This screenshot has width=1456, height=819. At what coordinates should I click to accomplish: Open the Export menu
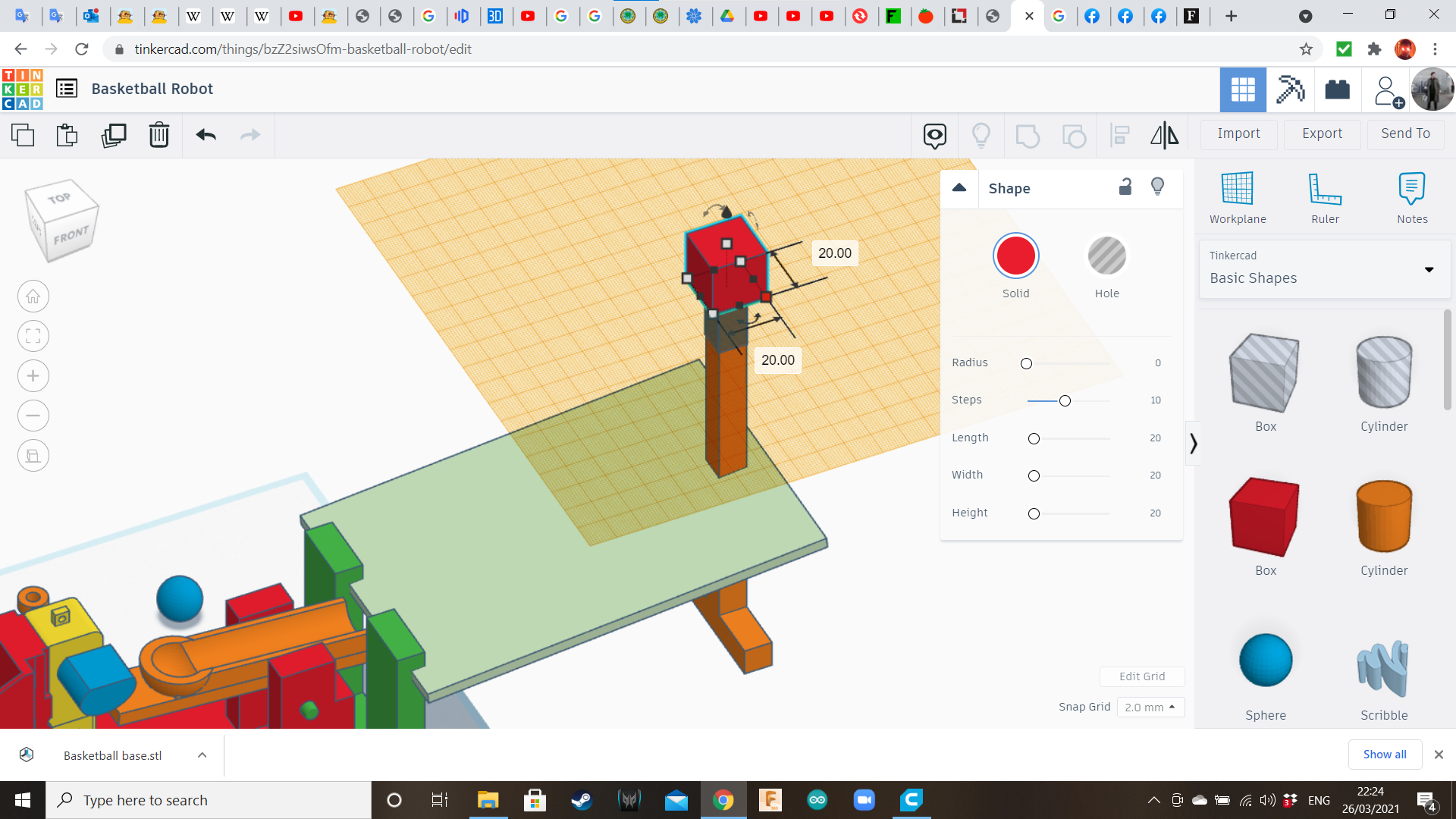(x=1322, y=133)
